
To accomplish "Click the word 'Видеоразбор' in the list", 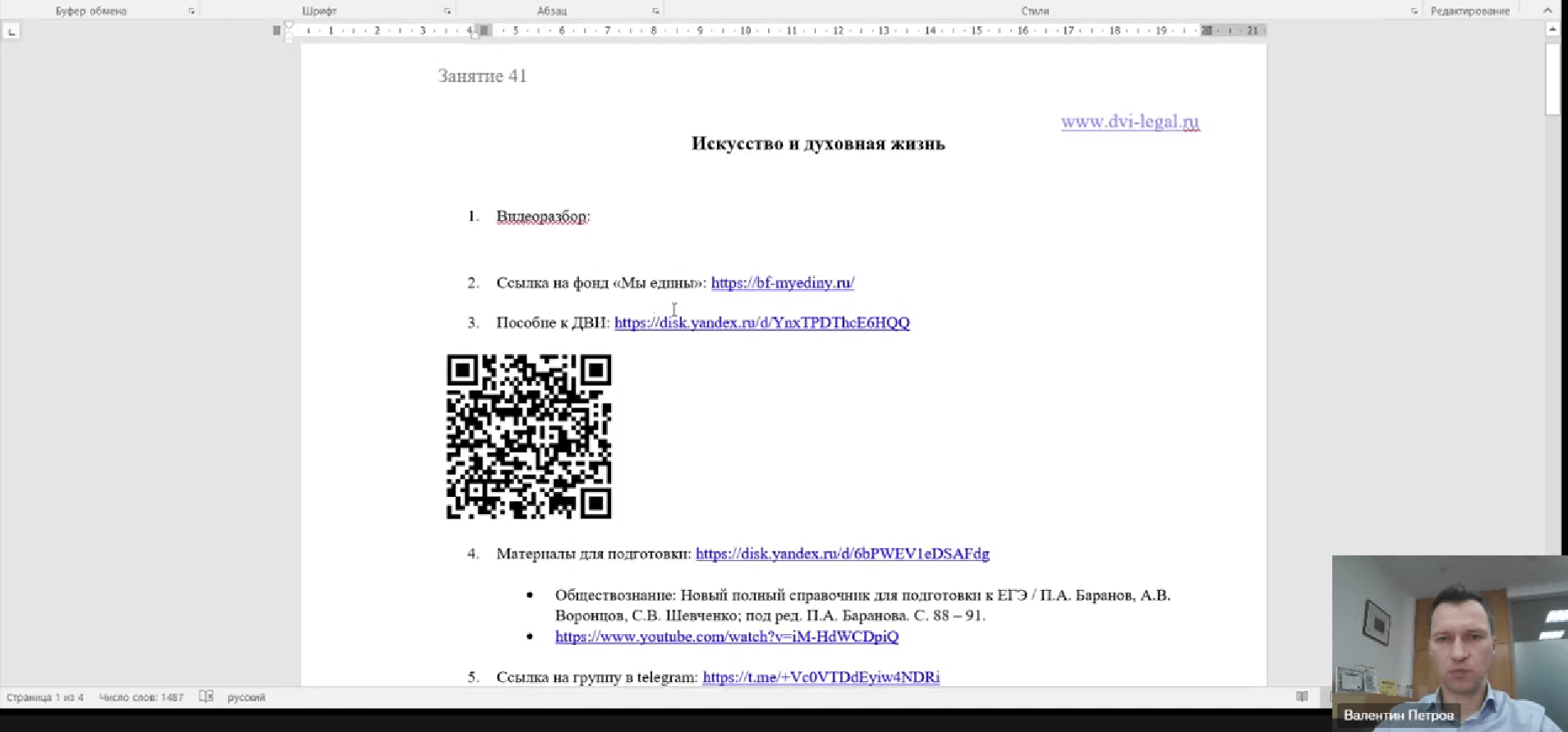I will pyautogui.click(x=543, y=217).
